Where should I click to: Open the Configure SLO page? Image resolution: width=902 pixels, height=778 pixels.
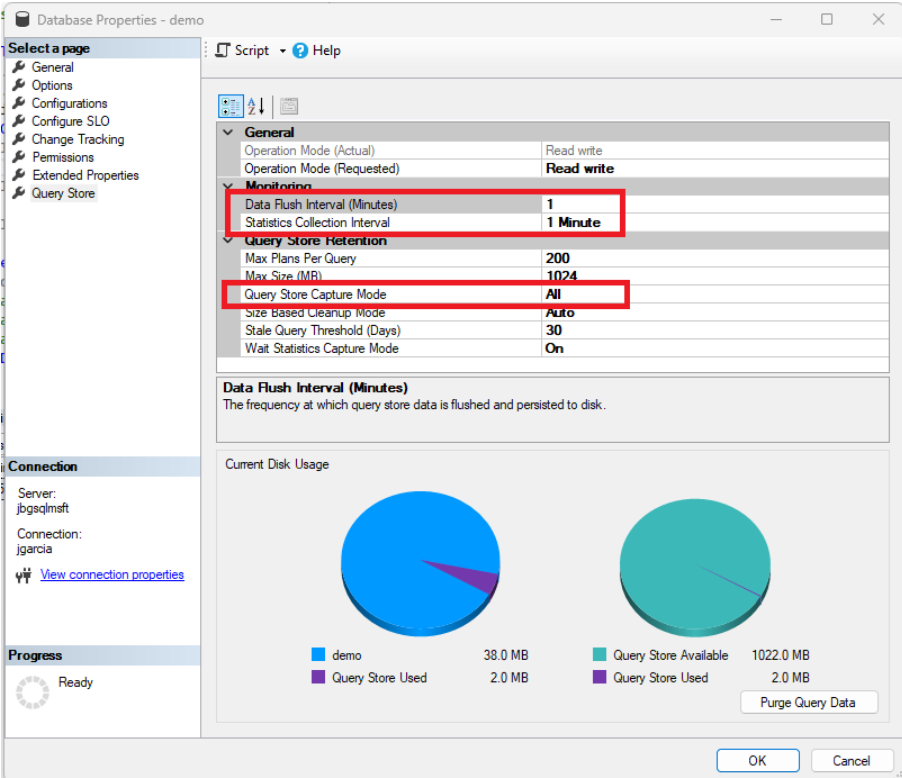pyautogui.click(x=70, y=121)
